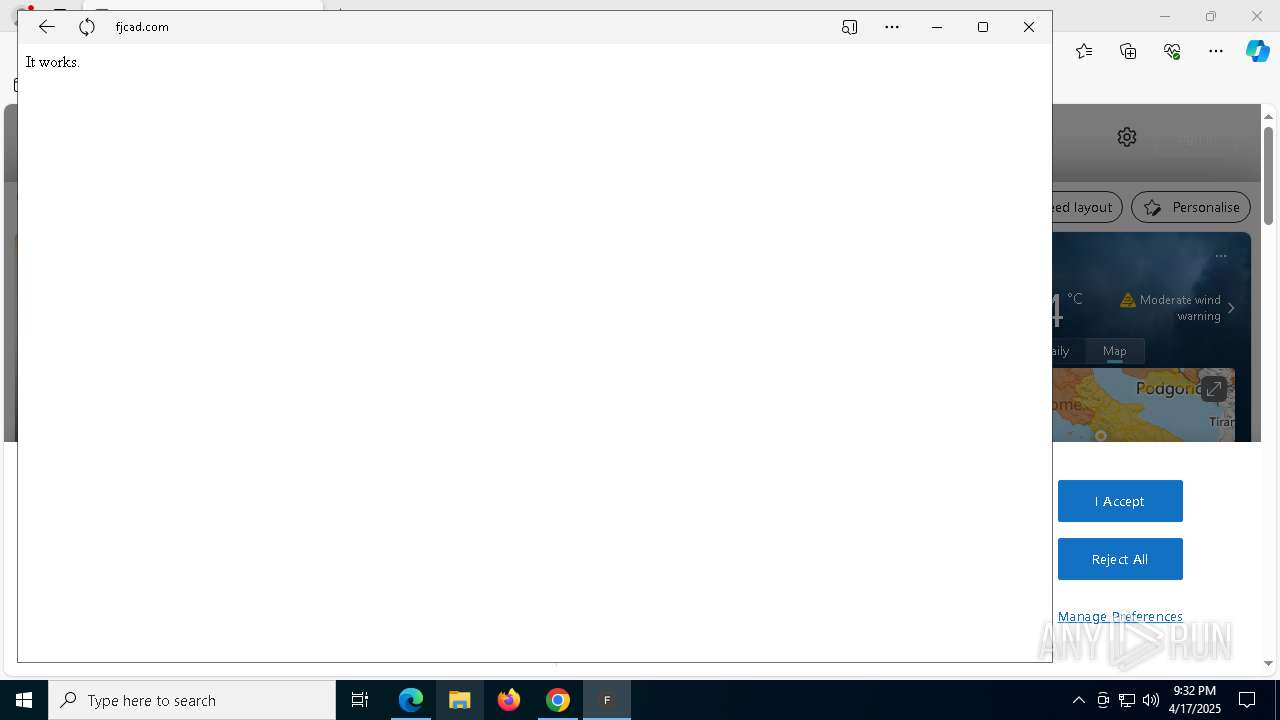Open weather card more options
The height and width of the screenshot is (720, 1280).
pos(1221,256)
